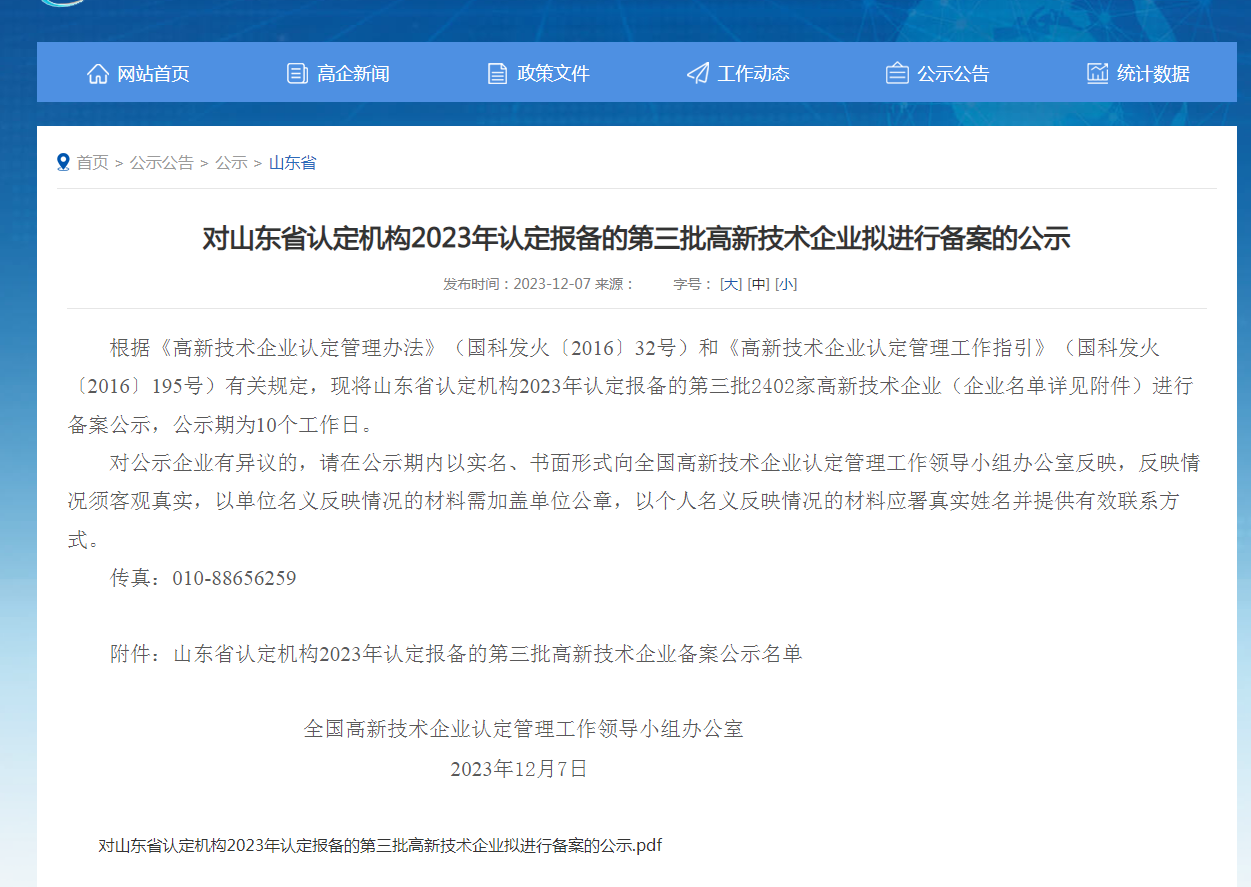
Task: Switch to the 公示公告 section
Action: (951, 72)
